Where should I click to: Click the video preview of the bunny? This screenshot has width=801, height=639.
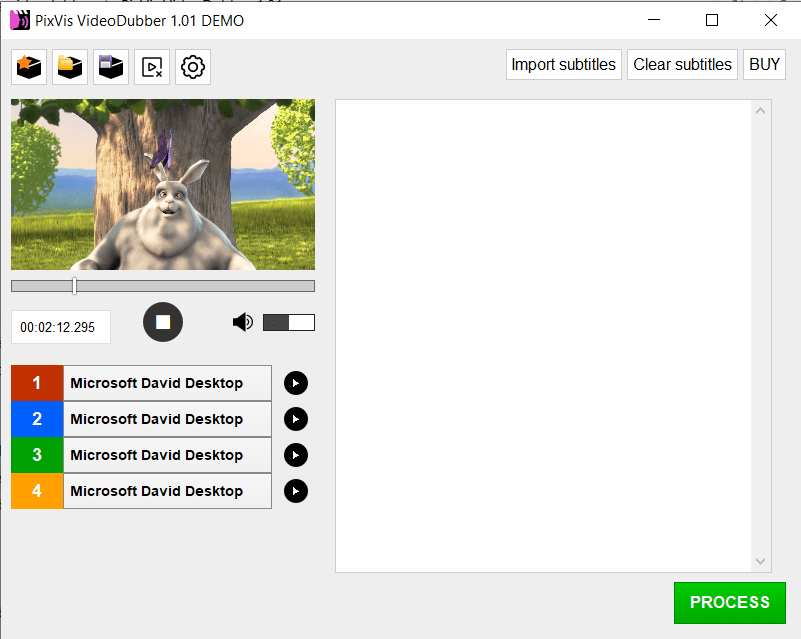[163, 184]
